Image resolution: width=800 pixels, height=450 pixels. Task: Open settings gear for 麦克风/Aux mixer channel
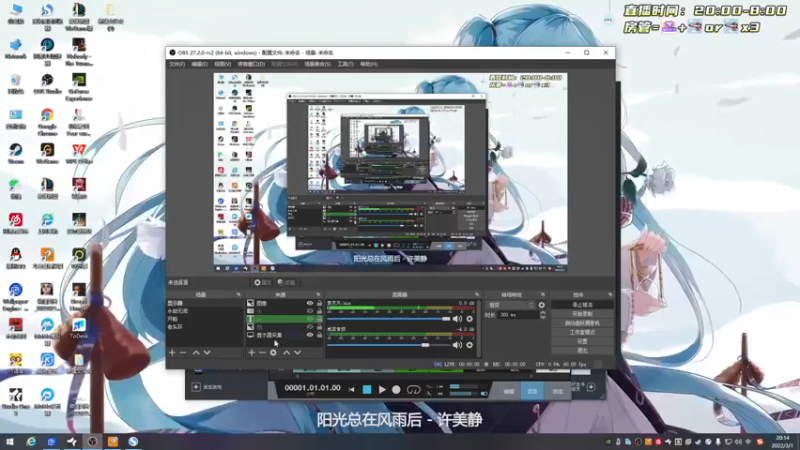[469, 319]
